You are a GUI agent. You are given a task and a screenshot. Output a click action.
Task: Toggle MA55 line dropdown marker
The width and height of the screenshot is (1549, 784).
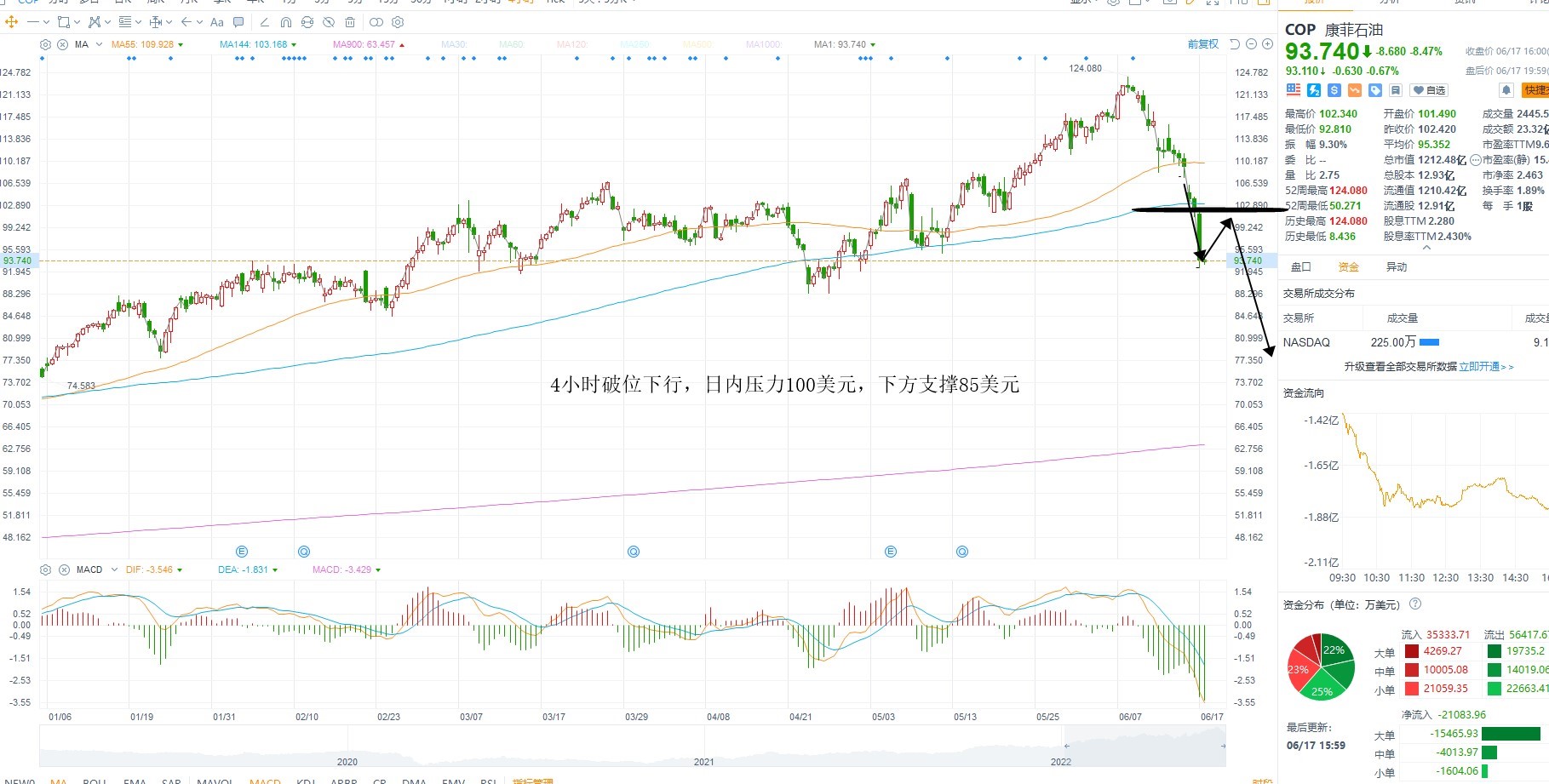[x=181, y=44]
